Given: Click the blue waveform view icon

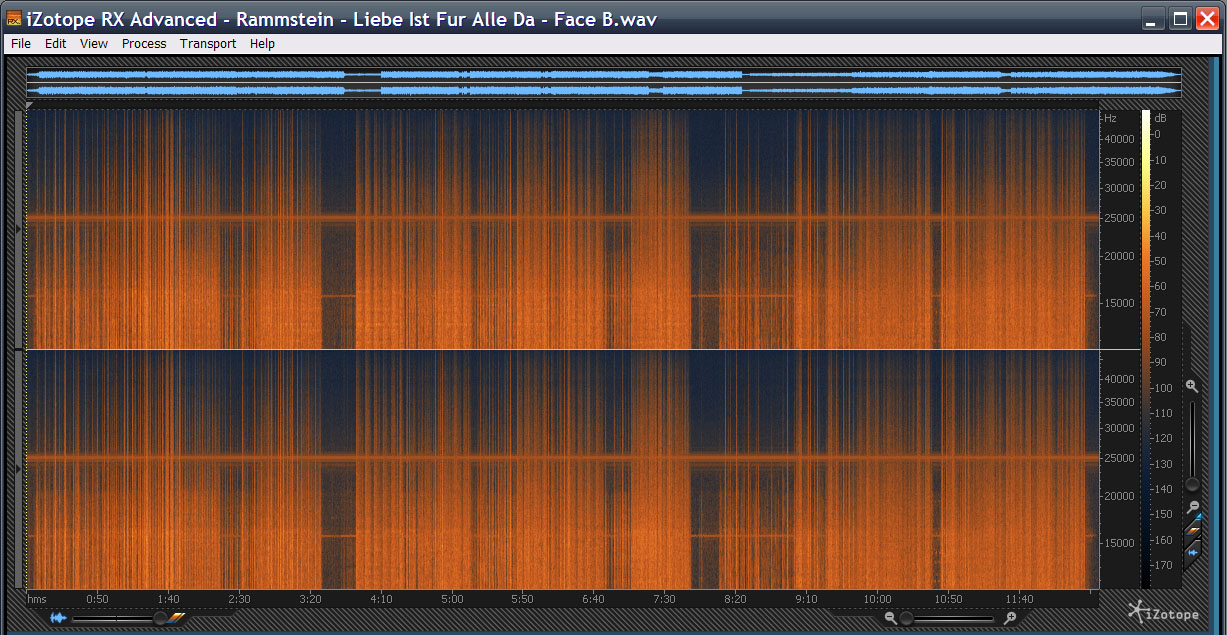Looking at the screenshot, I should tap(58, 618).
